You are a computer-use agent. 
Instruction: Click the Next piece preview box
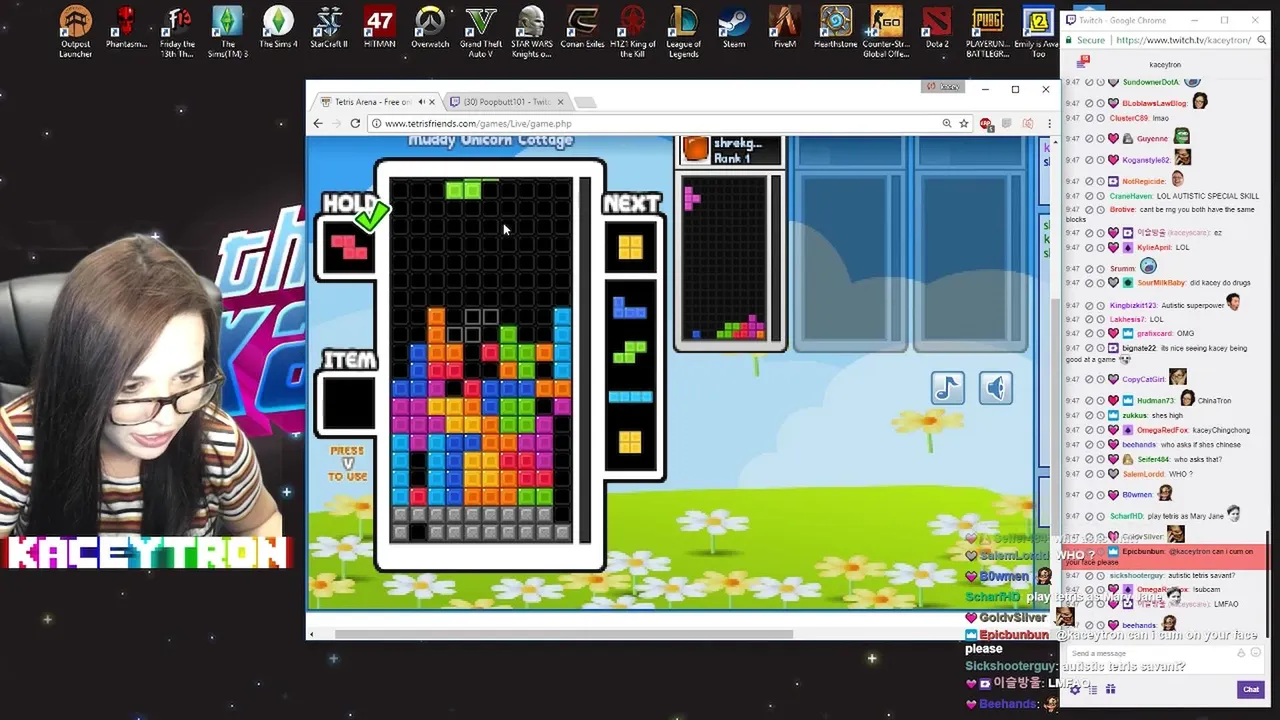(x=630, y=246)
